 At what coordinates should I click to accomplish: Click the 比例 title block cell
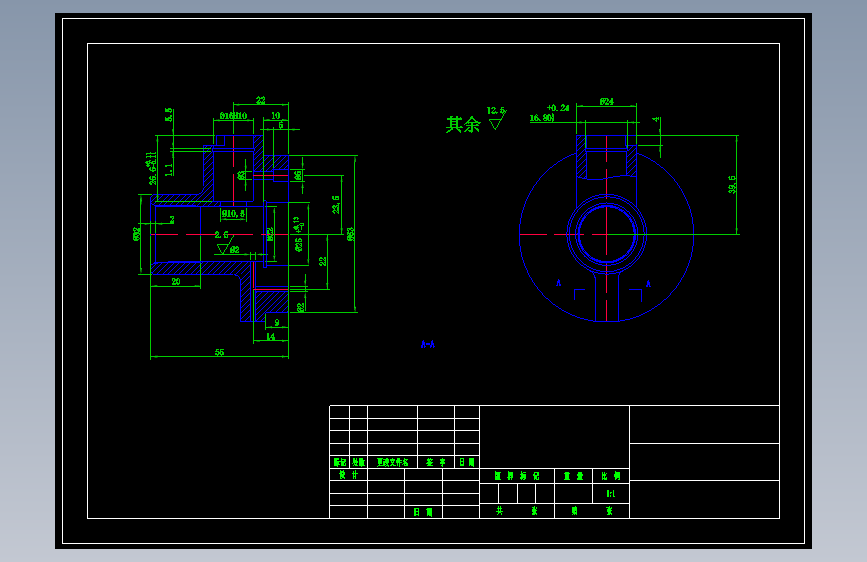[x=611, y=476]
